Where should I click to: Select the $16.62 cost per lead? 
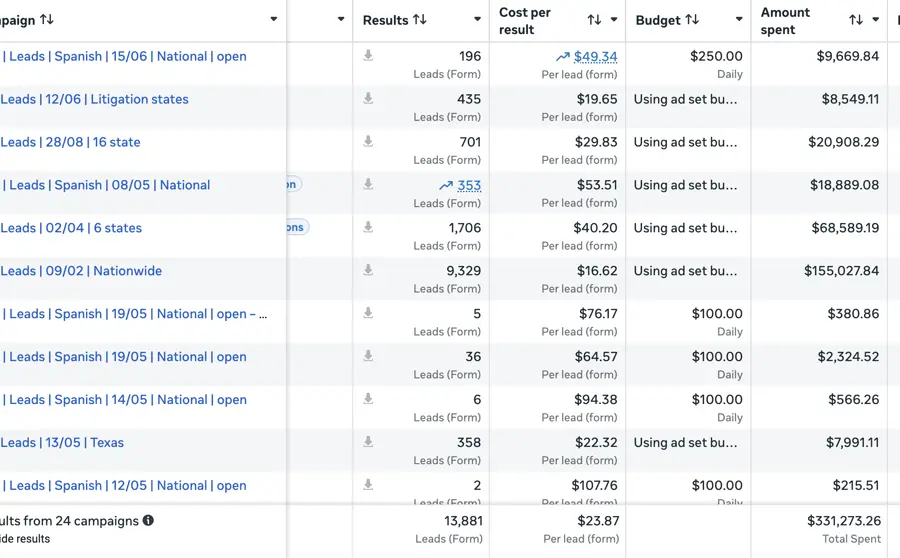point(597,271)
